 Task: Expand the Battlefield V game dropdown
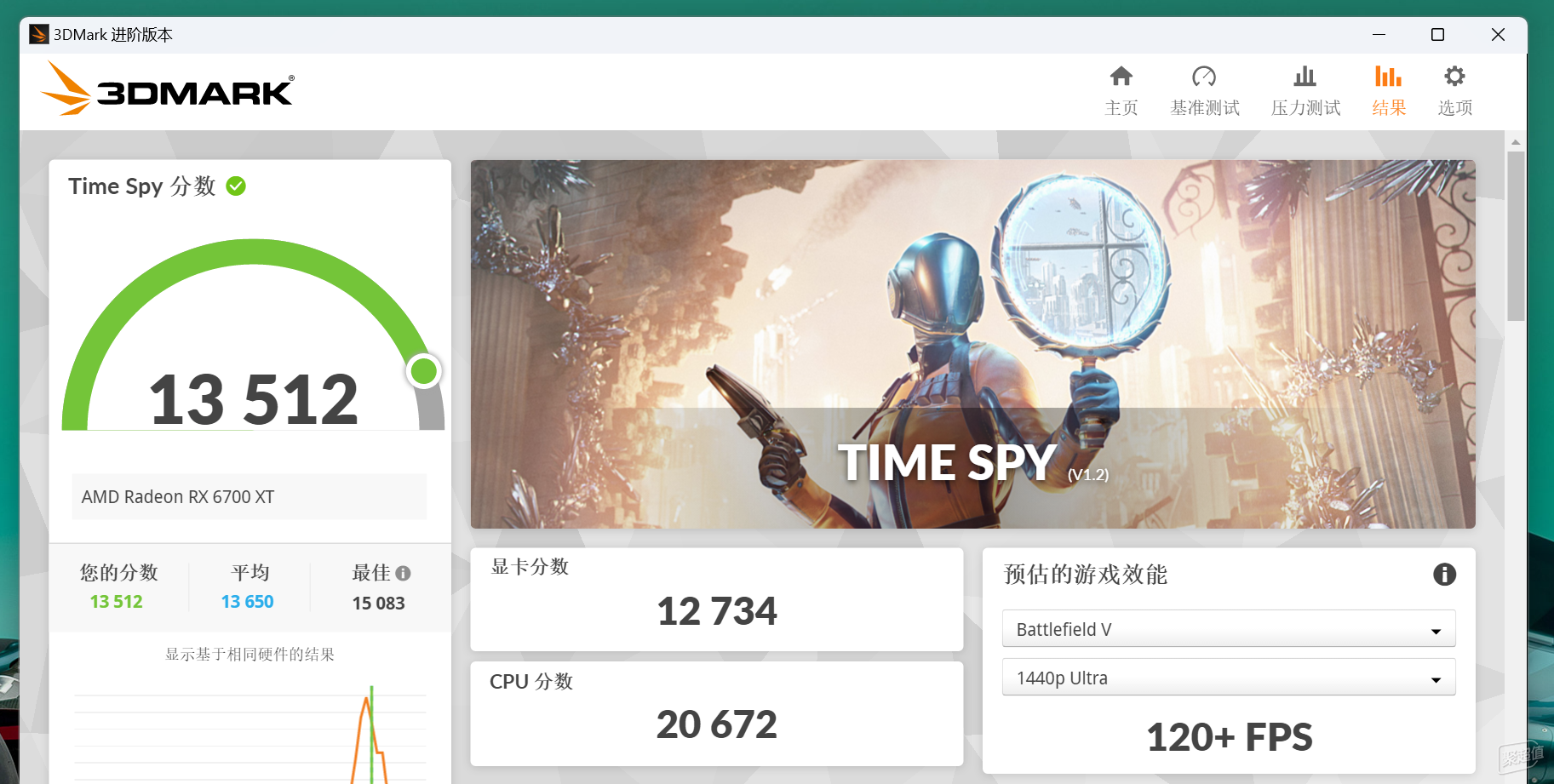(x=1229, y=629)
